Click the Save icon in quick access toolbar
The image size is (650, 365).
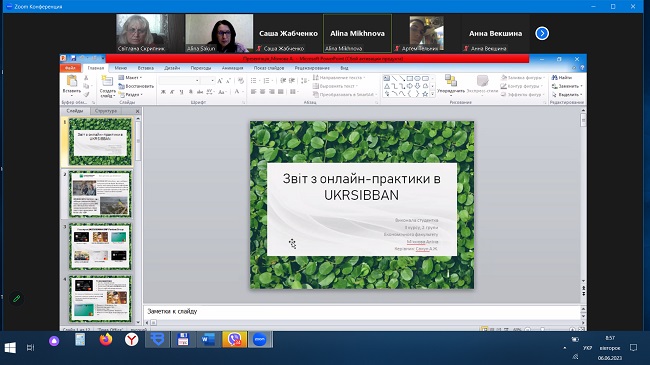tap(73, 58)
